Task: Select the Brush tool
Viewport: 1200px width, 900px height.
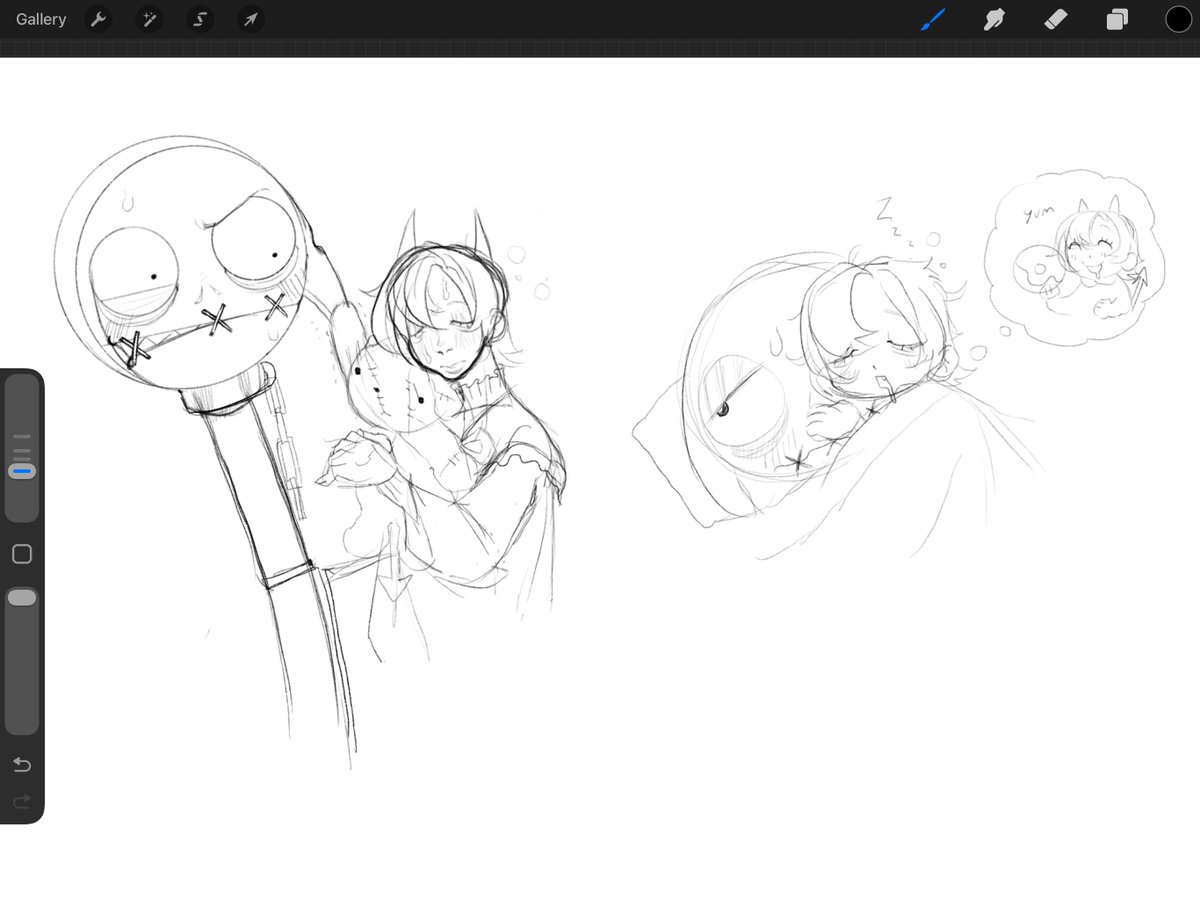Action: (x=933, y=19)
